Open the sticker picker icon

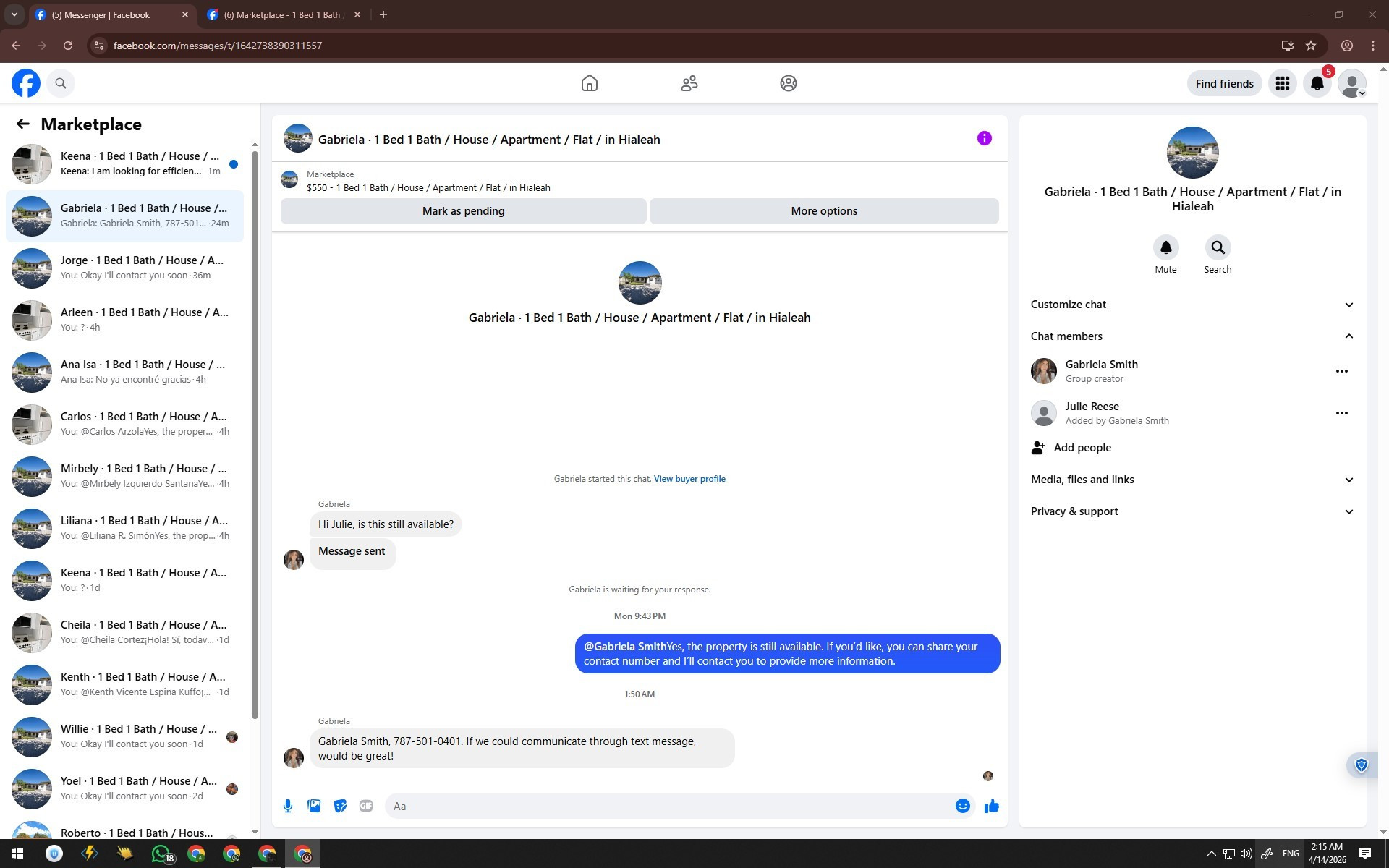(340, 806)
